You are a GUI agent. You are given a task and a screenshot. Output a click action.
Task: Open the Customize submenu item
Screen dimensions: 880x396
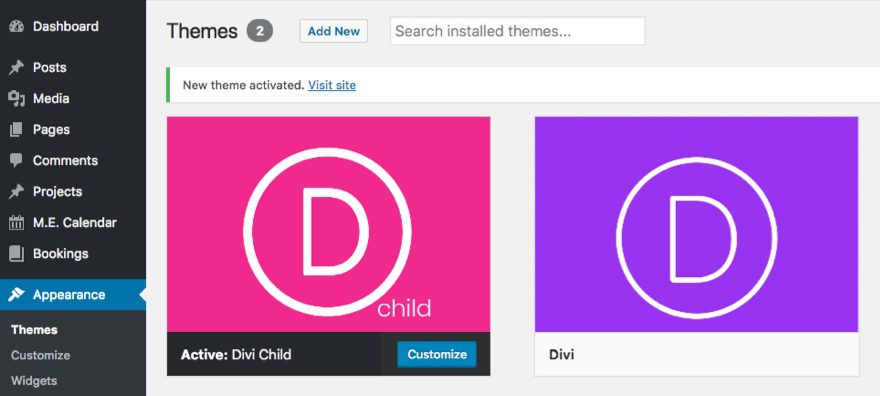pos(40,355)
